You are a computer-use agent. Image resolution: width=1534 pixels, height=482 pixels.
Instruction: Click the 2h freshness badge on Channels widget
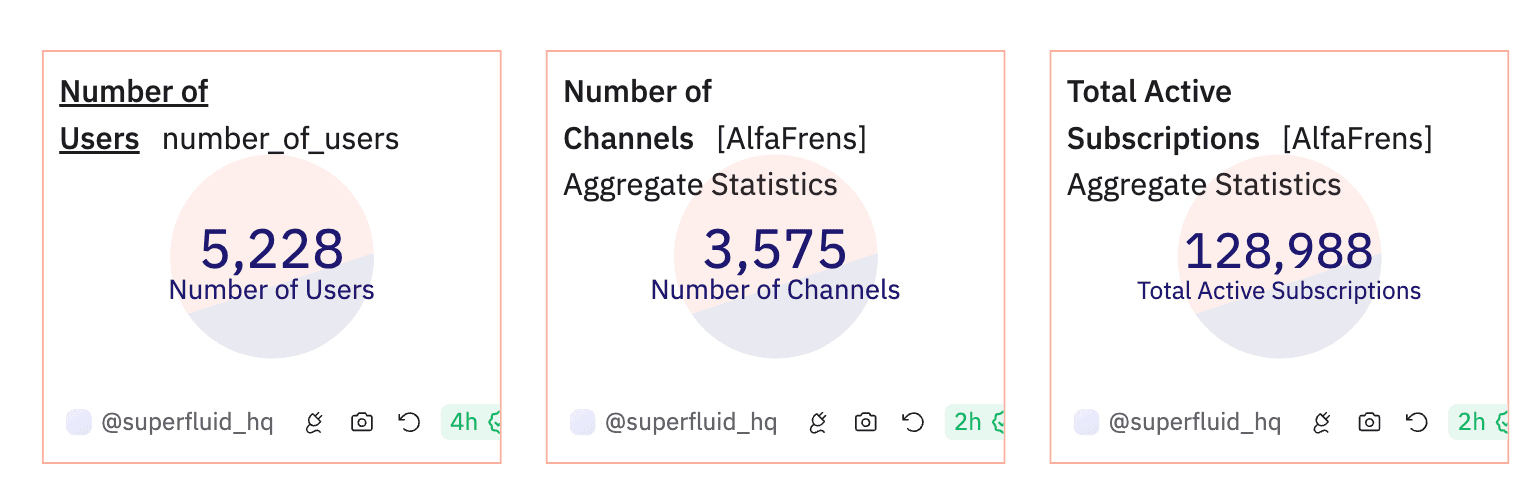click(974, 423)
